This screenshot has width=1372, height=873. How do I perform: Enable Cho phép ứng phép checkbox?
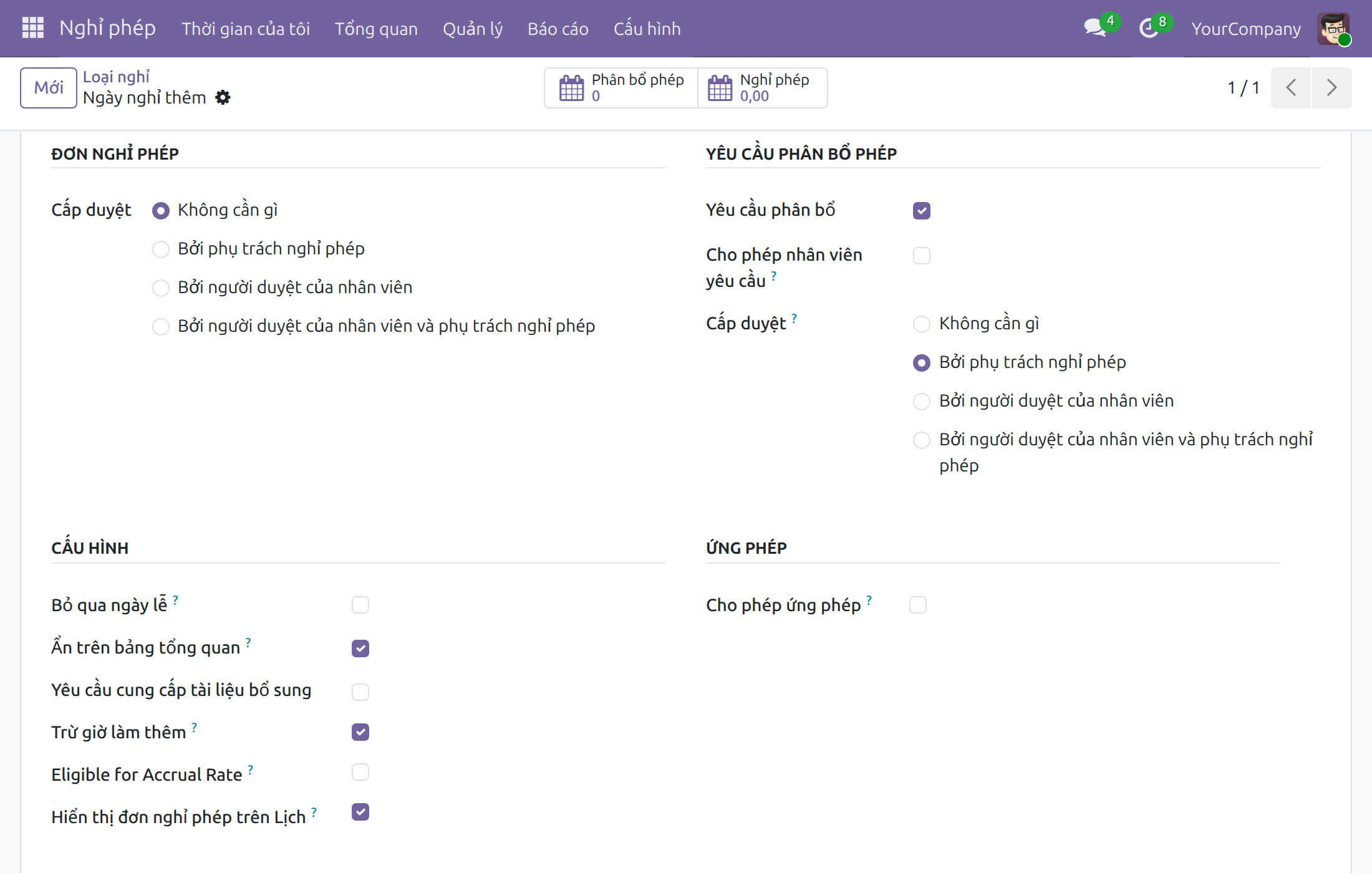point(917,605)
